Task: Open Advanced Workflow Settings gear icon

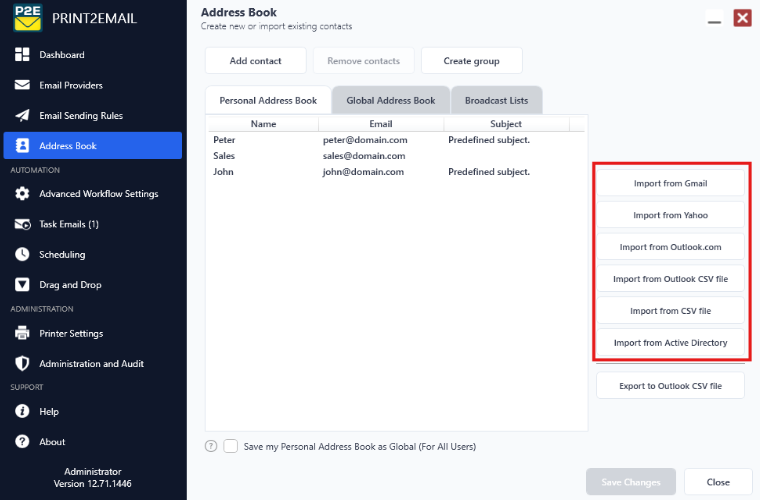Action: pyautogui.click(x=22, y=193)
